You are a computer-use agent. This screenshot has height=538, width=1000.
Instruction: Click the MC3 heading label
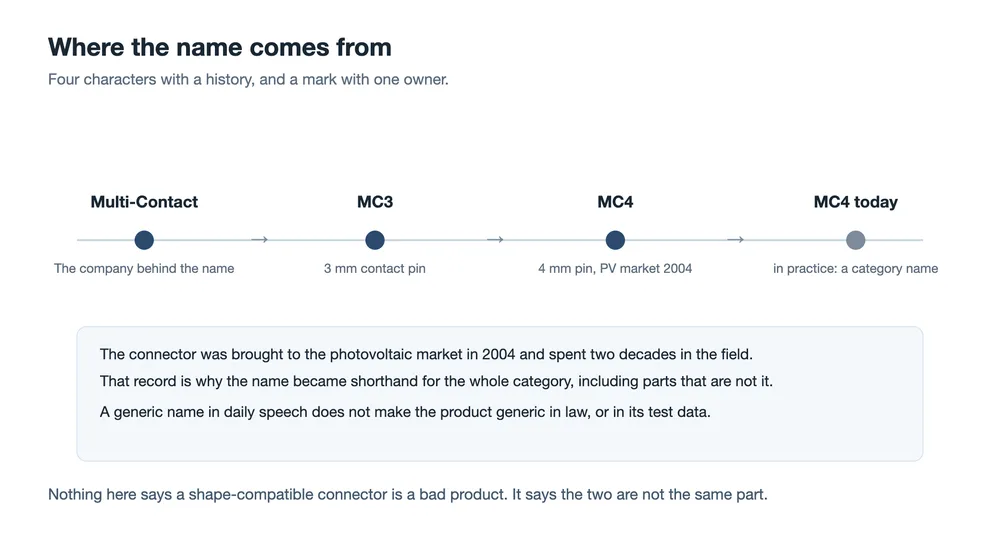click(375, 202)
